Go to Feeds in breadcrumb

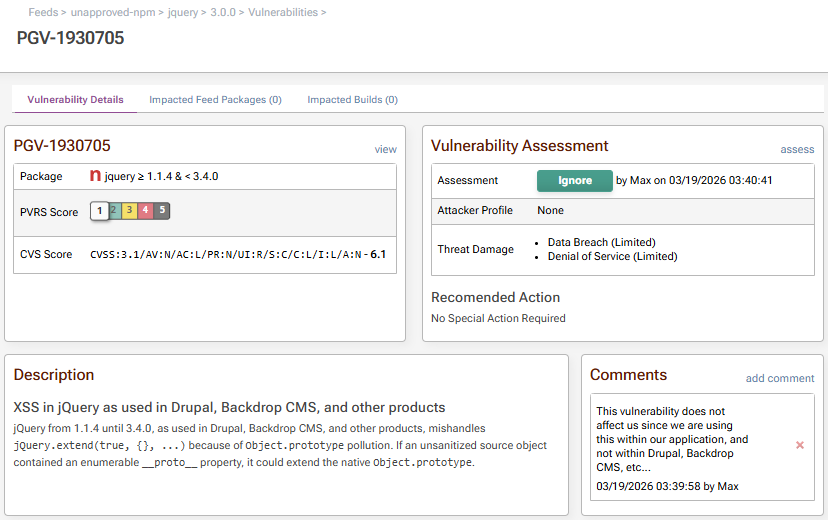43,12
